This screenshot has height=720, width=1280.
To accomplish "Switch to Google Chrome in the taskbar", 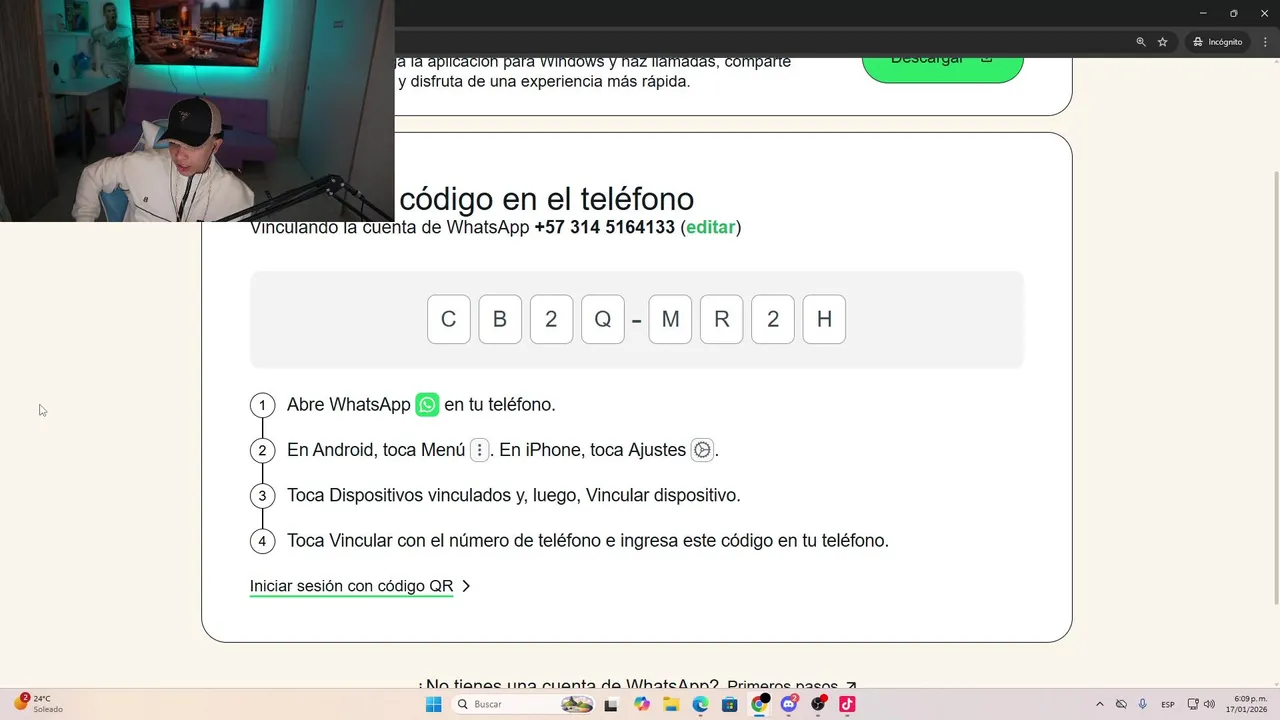I will coord(759,704).
